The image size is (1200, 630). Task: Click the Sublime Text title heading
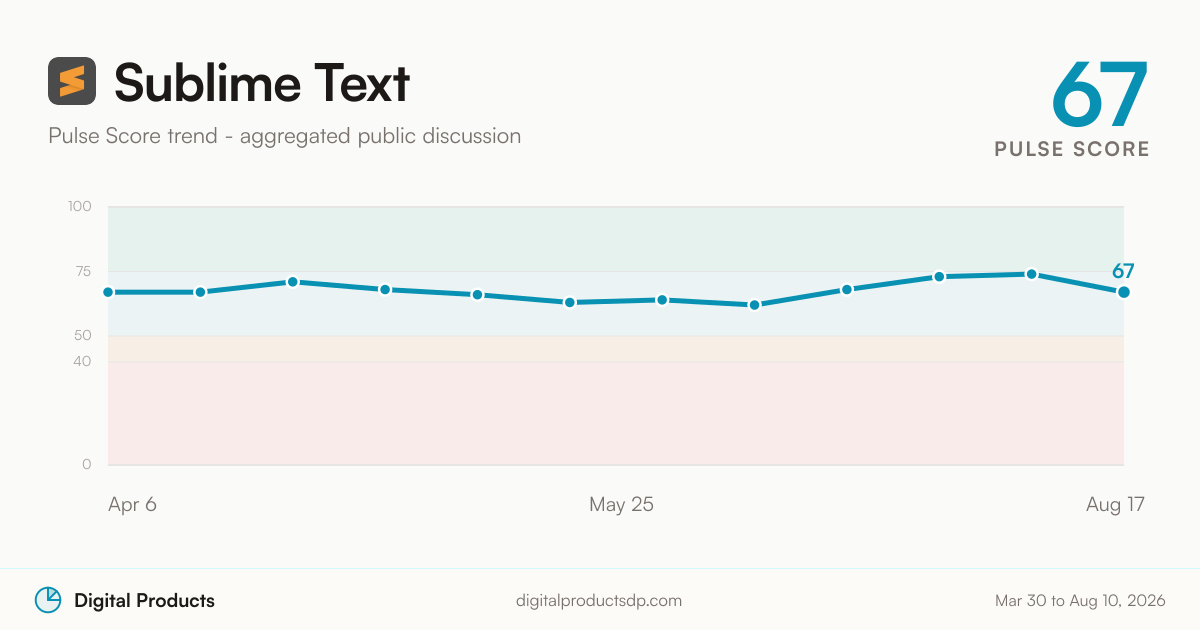point(262,82)
